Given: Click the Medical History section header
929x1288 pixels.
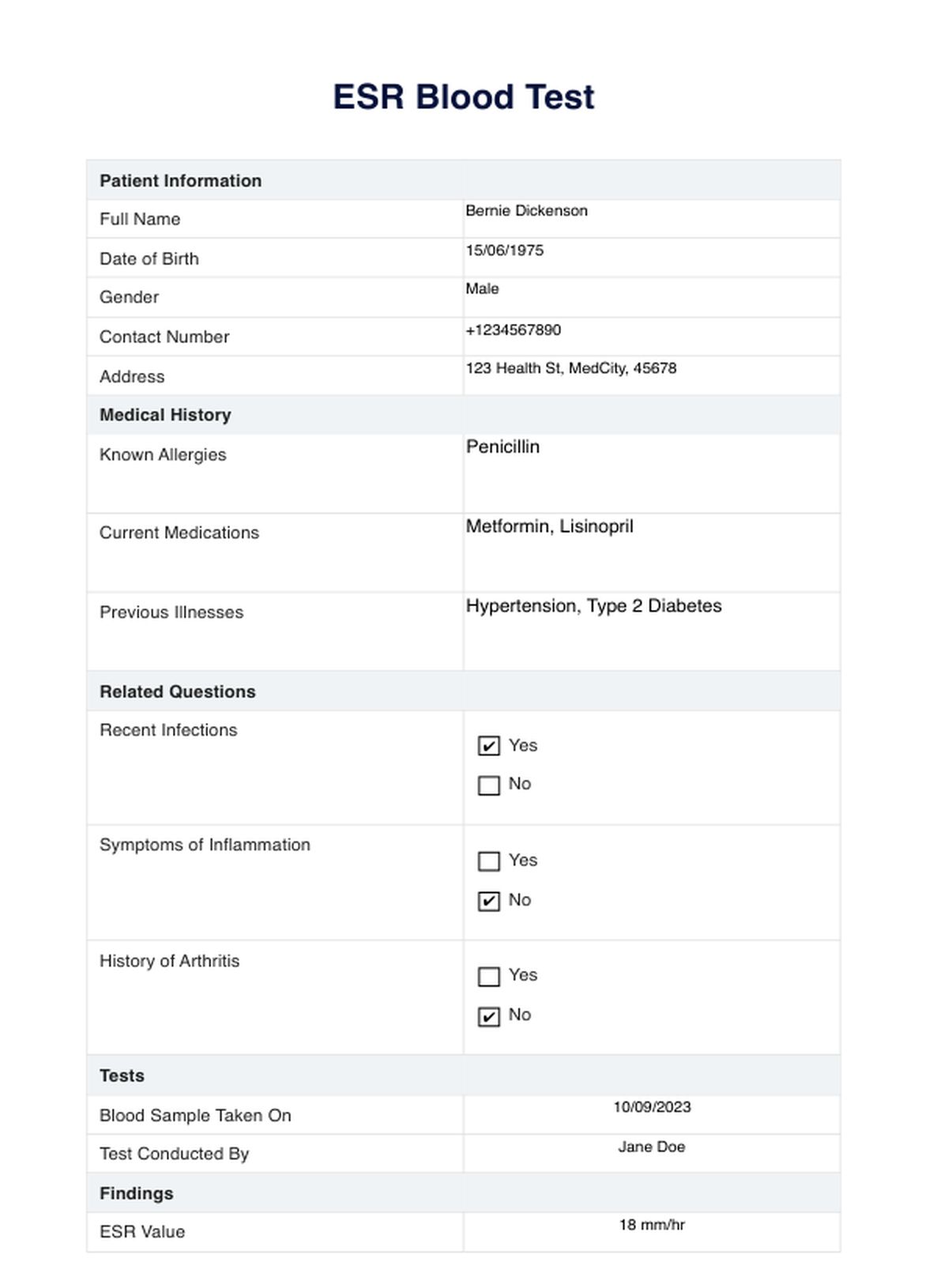Looking at the screenshot, I should point(165,415).
